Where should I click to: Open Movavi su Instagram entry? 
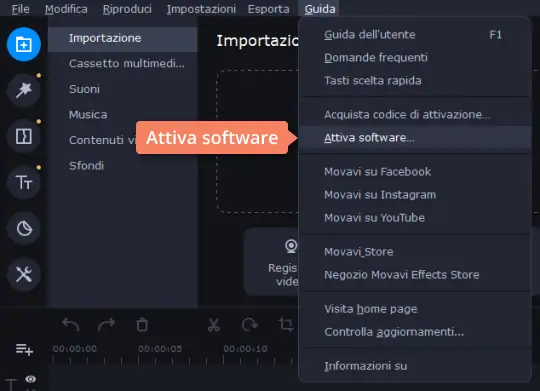[x=415, y=195]
